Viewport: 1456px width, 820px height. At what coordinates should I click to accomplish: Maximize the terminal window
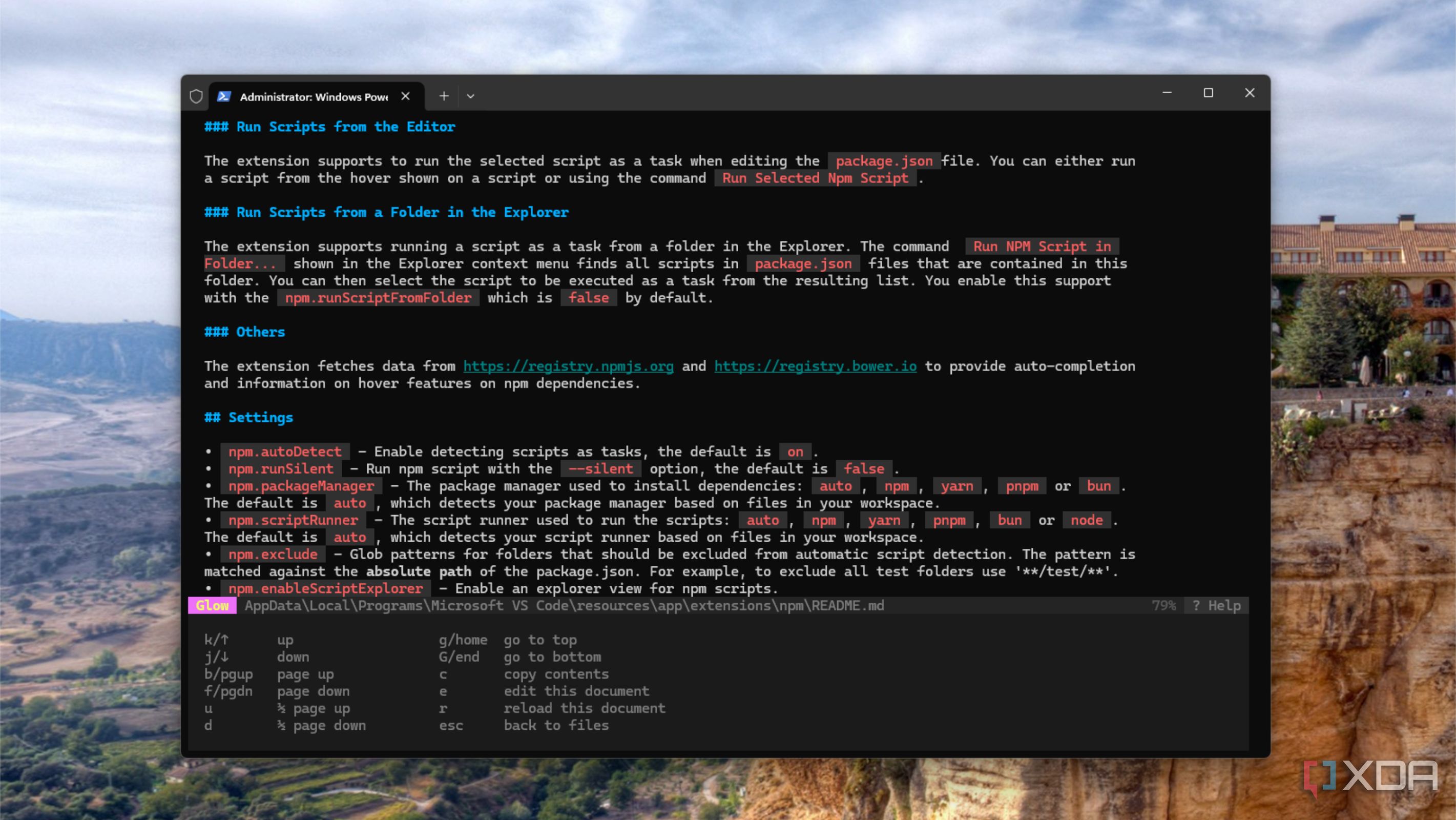(x=1209, y=93)
